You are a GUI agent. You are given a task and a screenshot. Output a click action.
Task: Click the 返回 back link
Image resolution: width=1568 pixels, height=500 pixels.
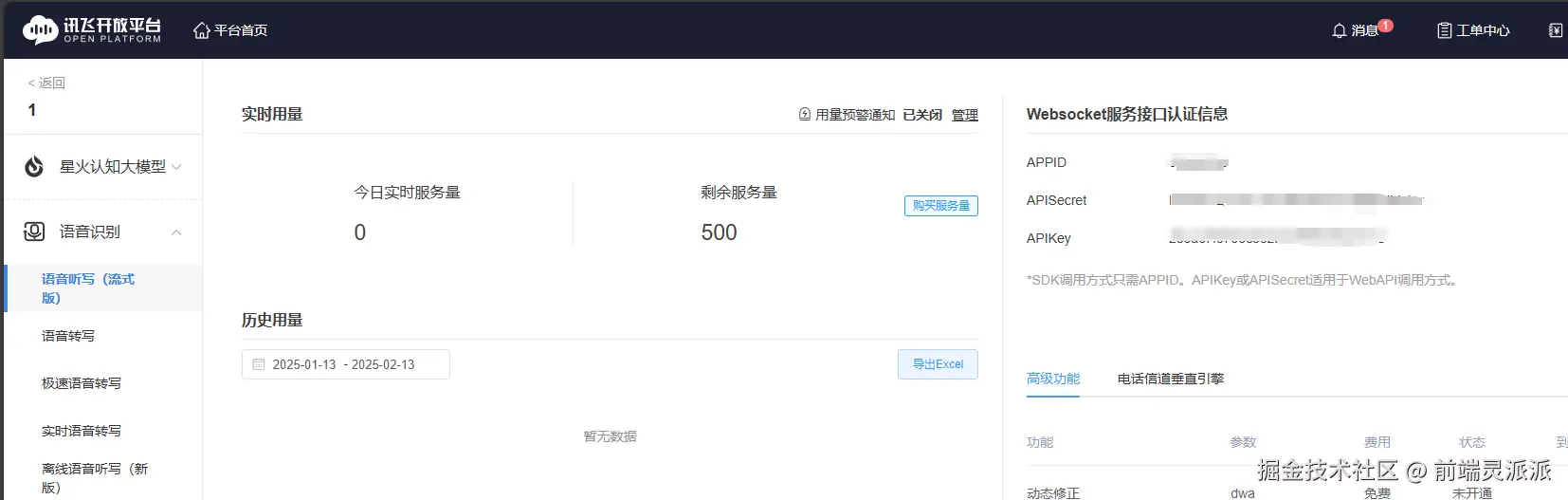pos(46,83)
